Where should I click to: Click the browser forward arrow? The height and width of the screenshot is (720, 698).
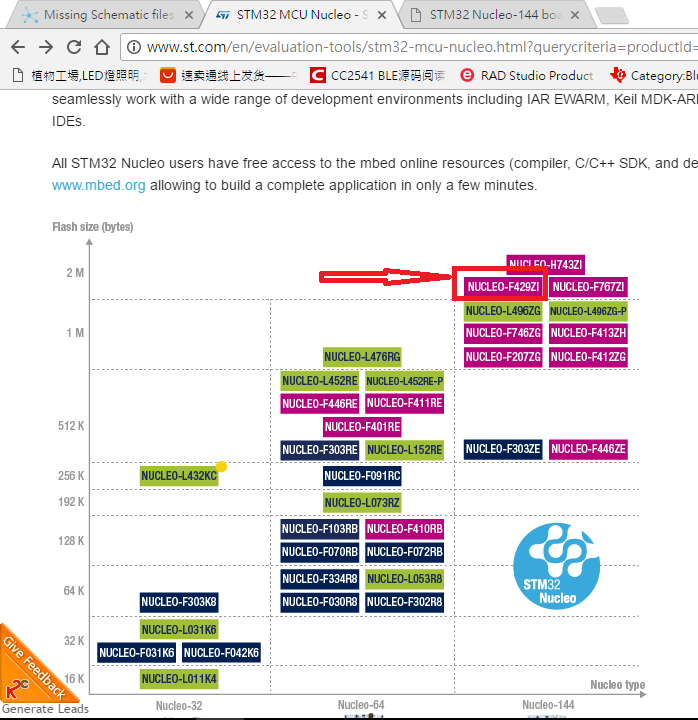[x=46, y=47]
